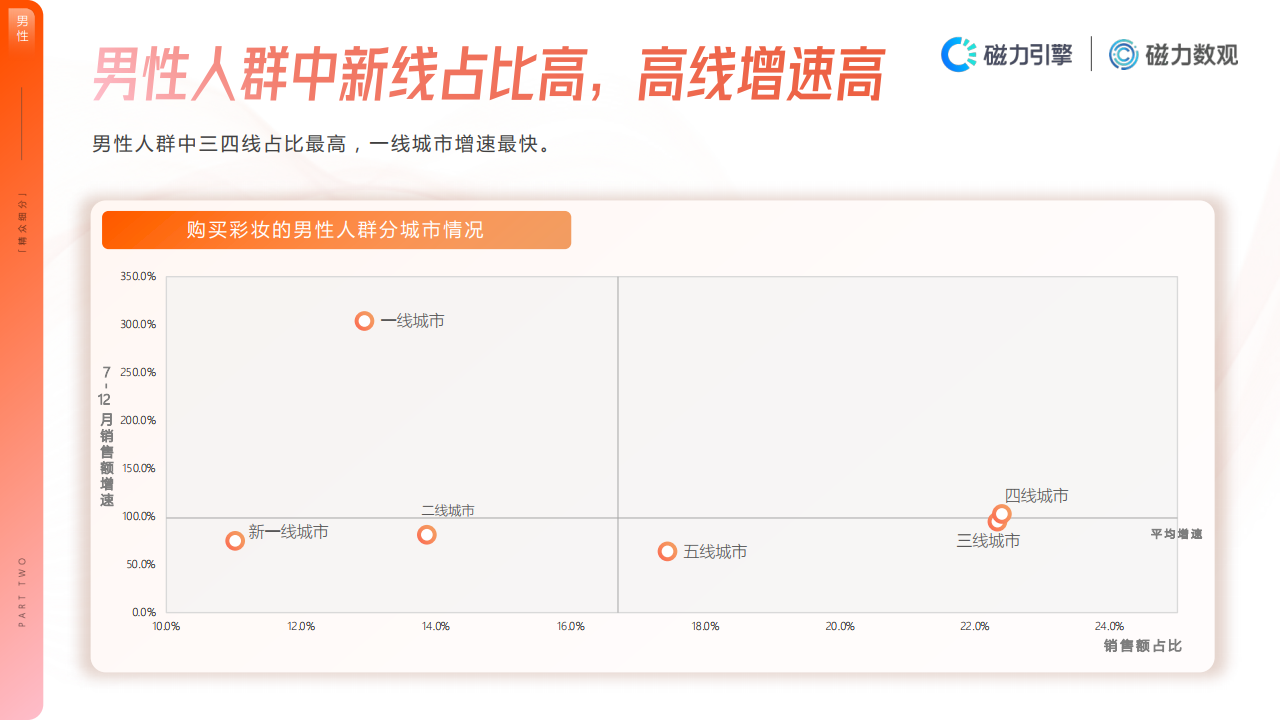Viewport: 1280px width, 720px height.
Task: Select the 350.0% y-axis tick label
Action: [x=137, y=276]
